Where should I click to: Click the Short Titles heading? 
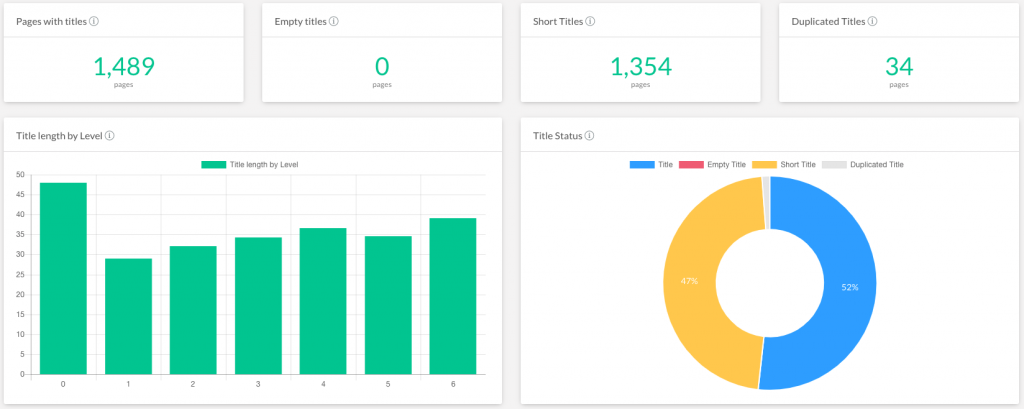click(558, 22)
